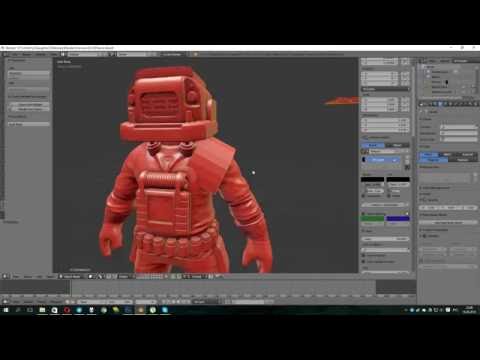This screenshot has height=360, width=480.
Task: Click the green color swatch in viewport side panel
Action: click(x=372, y=219)
